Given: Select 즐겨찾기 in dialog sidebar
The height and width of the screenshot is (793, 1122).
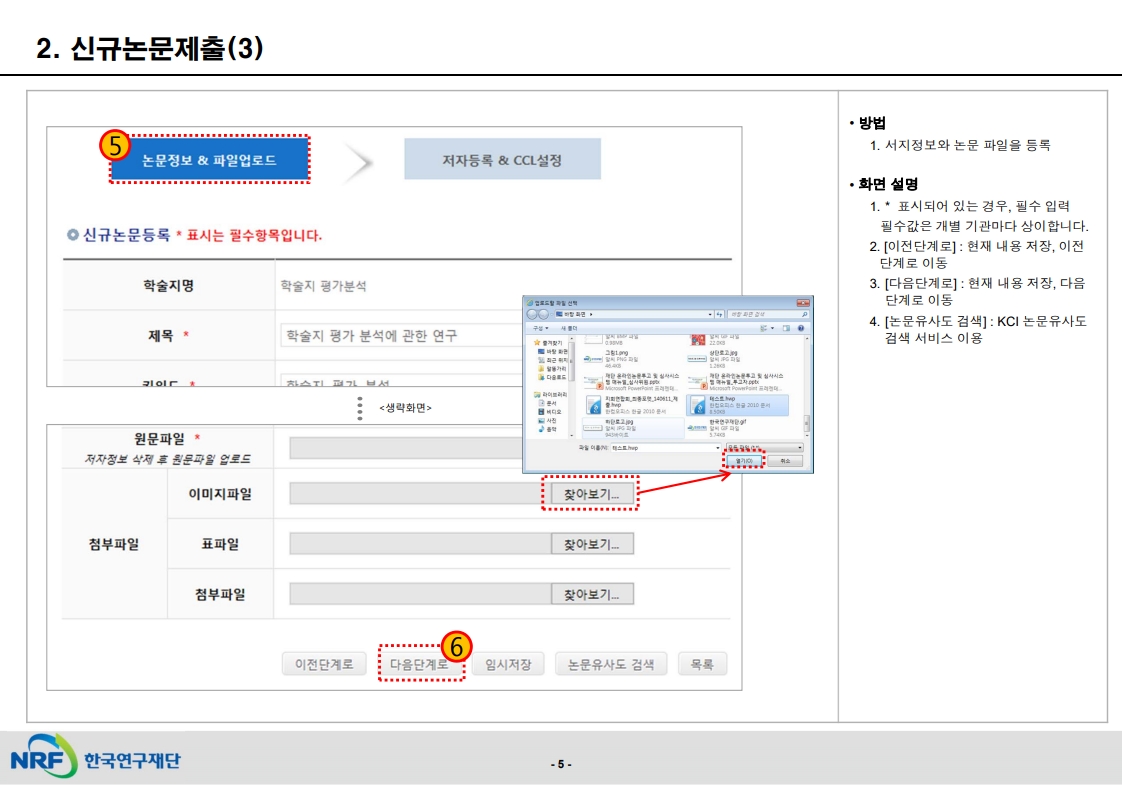Looking at the screenshot, I should [x=548, y=343].
